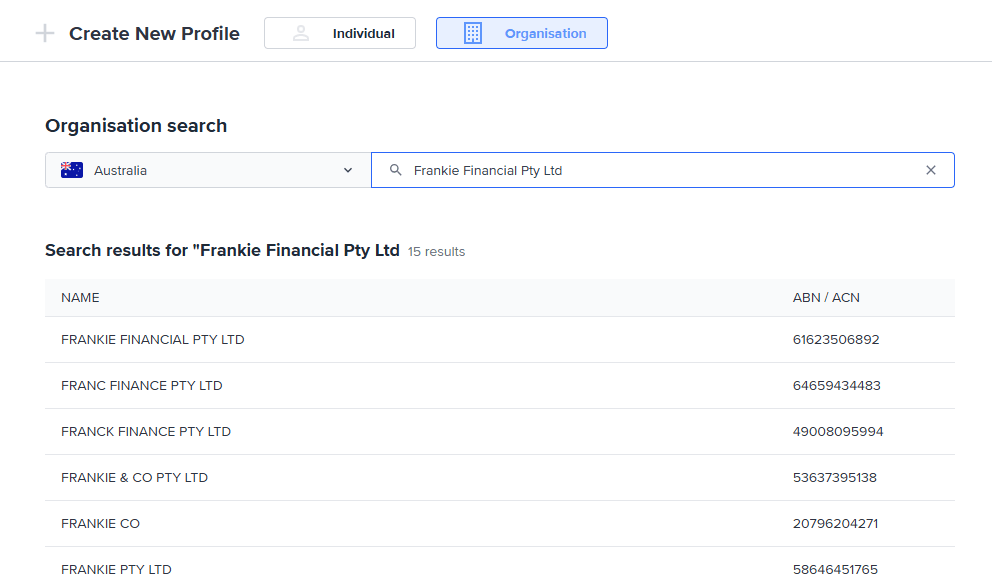Choose the FRANKIE PTY LTD result
This screenshot has height=586, width=992.
(x=116, y=569)
